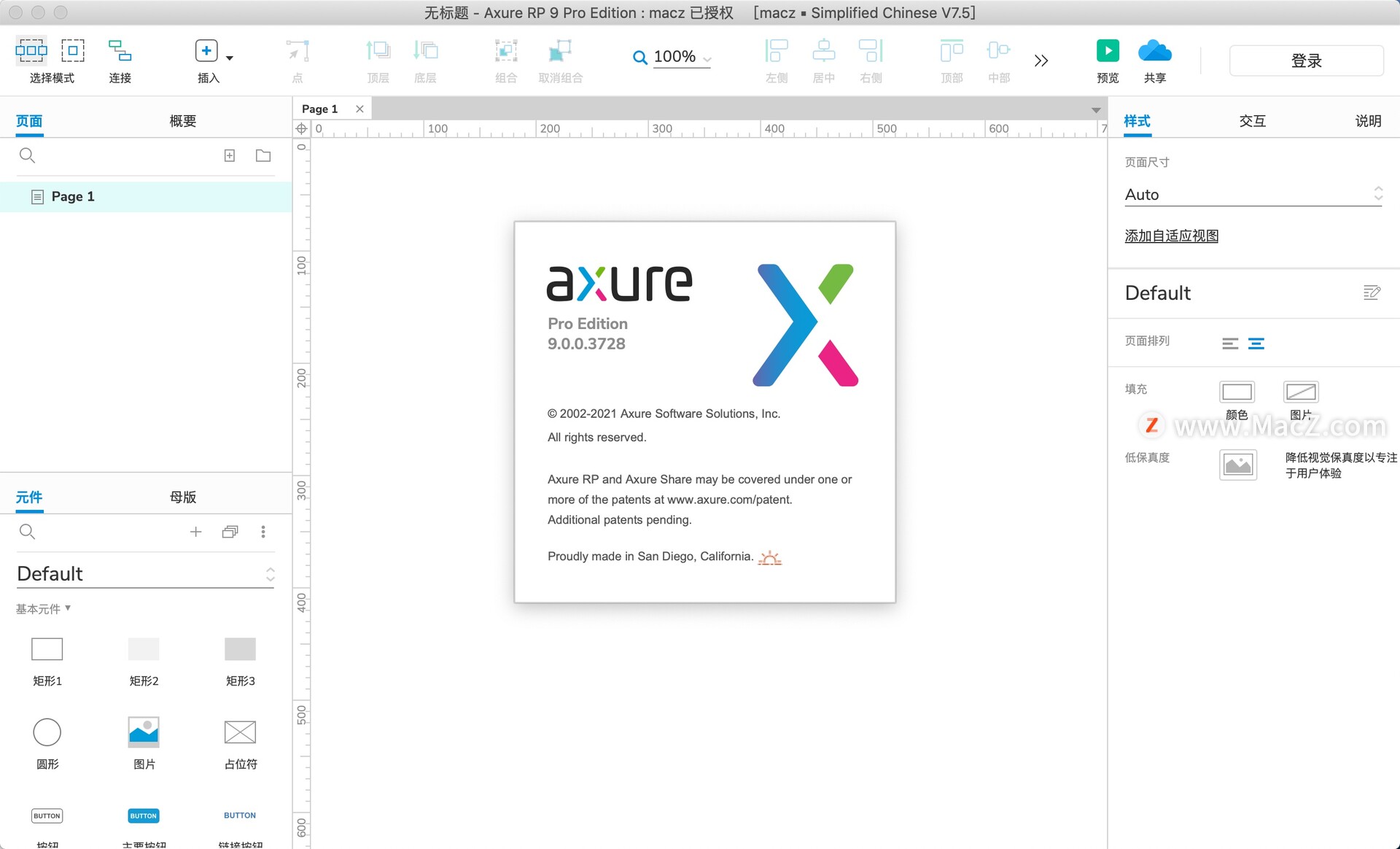Set page alignment to center
This screenshot has height=849, width=1400.
coord(1256,344)
